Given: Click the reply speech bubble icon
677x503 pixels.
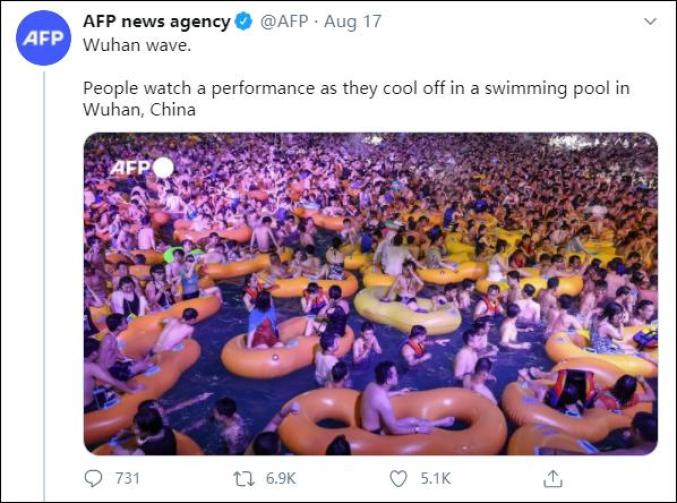Looking at the screenshot, I should [94, 478].
